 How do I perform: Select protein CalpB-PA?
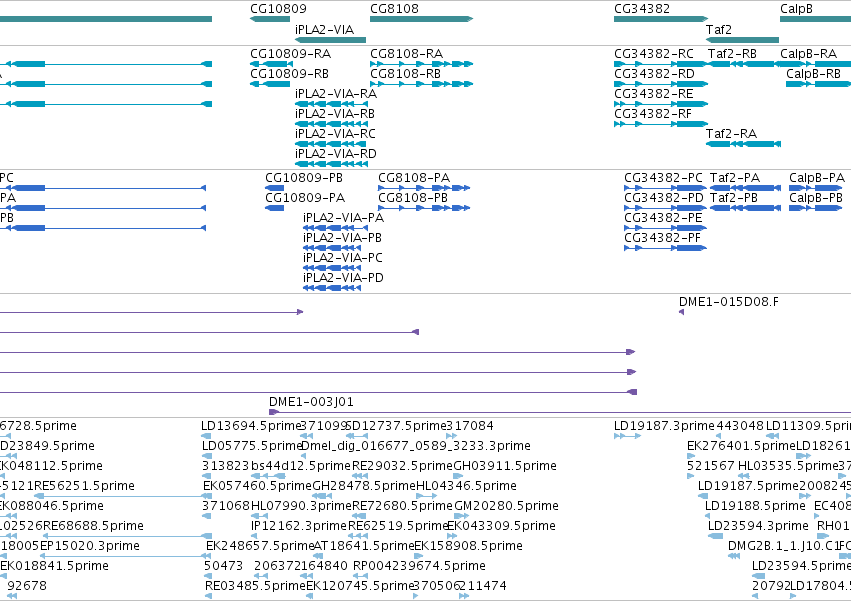click(817, 178)
